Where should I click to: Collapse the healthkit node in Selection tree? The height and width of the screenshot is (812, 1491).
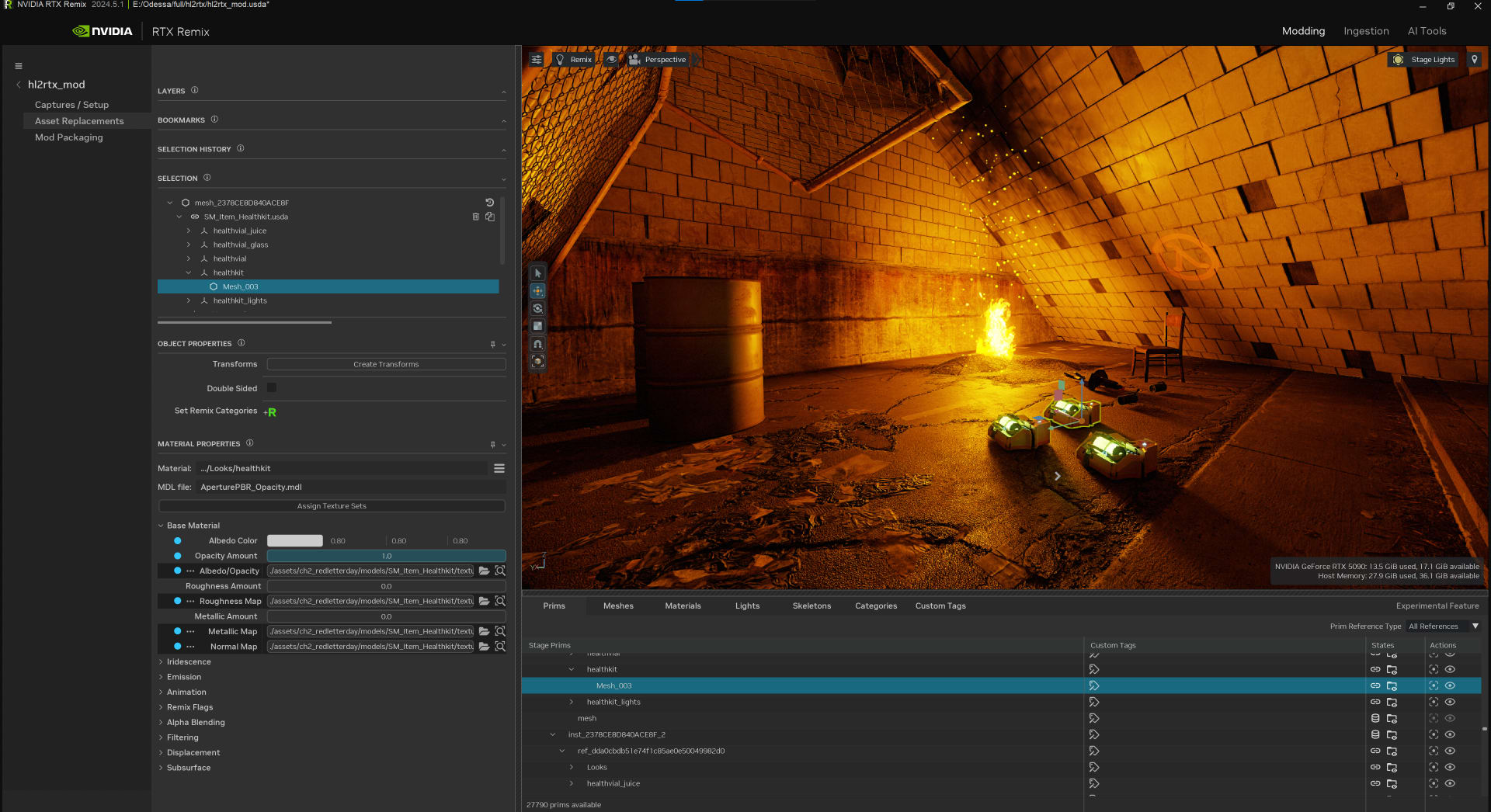pyautogui.click(x=189, y=272)
